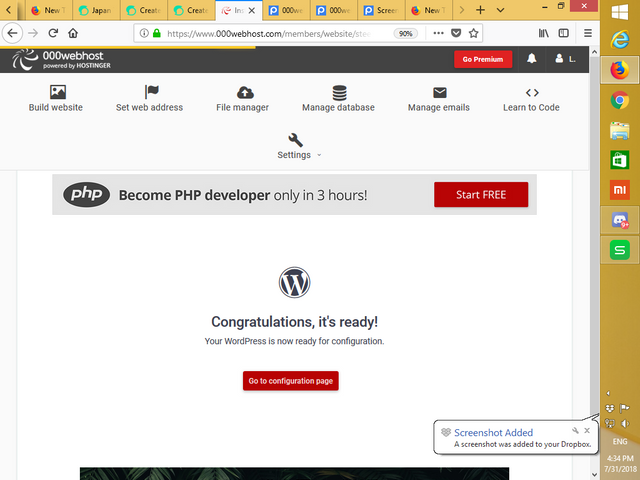The image size is (640, 480).
Task: Switch to the last New Tab tab
Action: pyautogui.click(x=429, y=10)
